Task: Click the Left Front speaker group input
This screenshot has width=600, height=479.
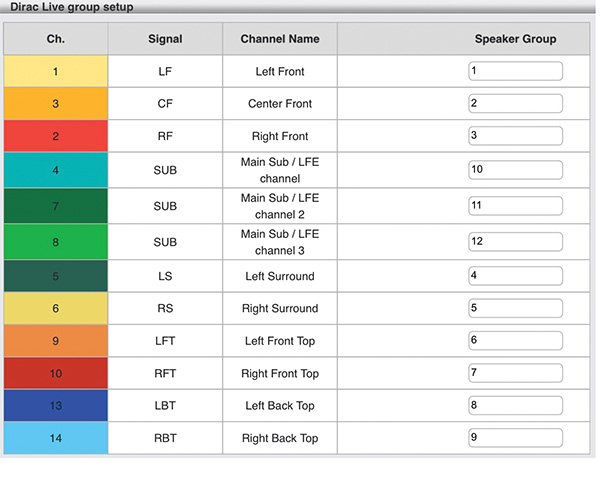Action: coord(515,72)
